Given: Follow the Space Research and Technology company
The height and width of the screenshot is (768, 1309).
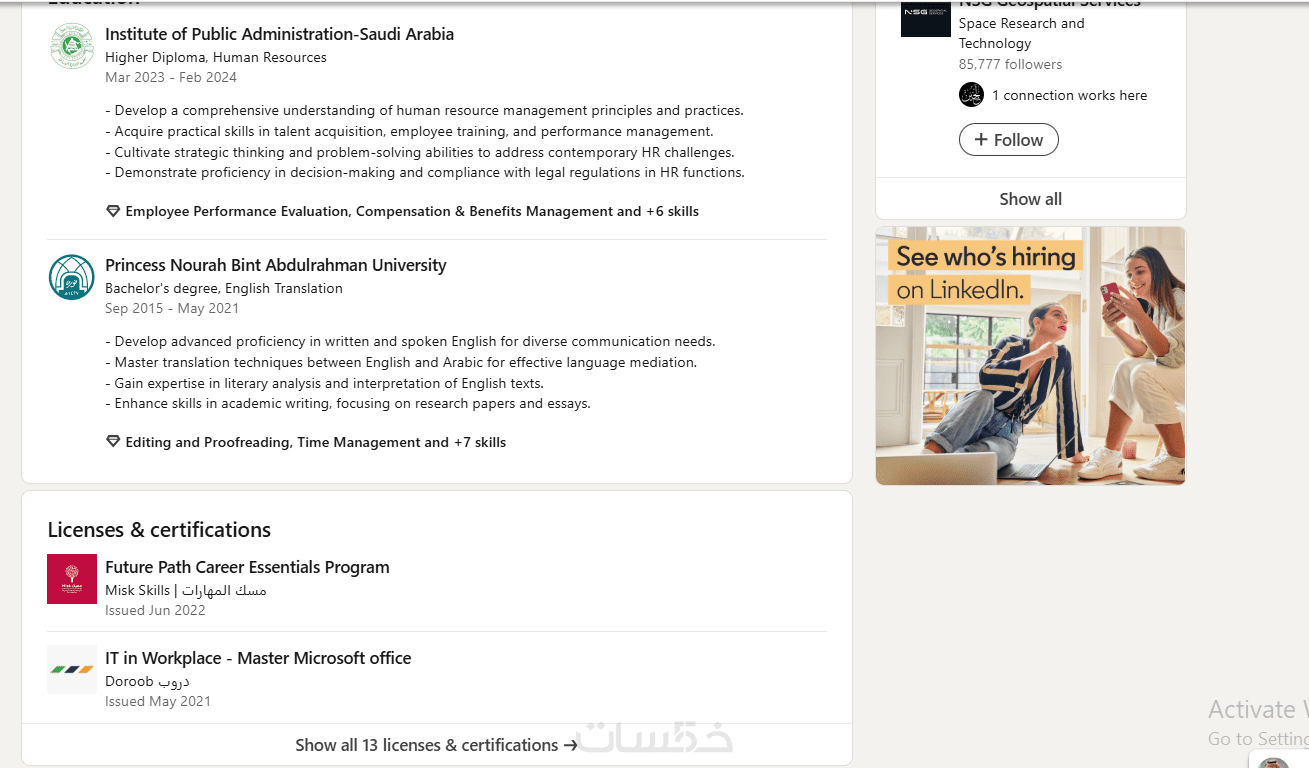Looking at the screenshot, I should 1008,140.
